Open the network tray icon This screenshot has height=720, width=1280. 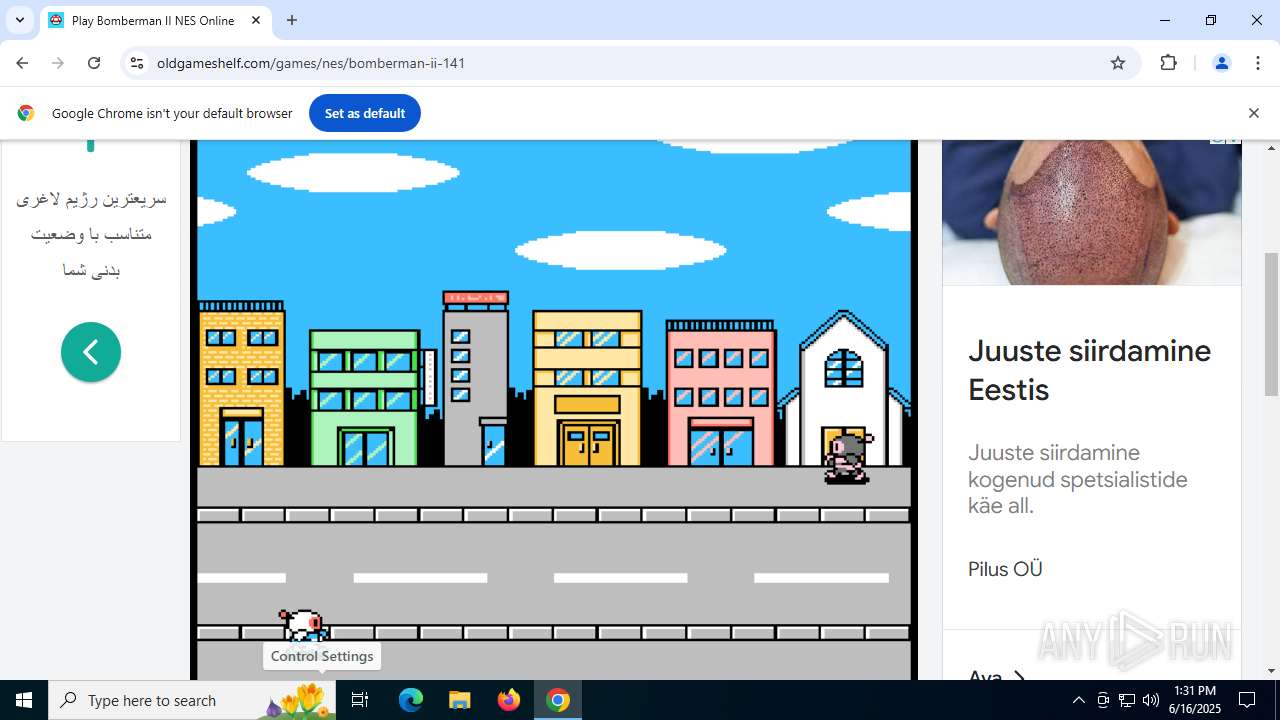tap(1127, 700)
